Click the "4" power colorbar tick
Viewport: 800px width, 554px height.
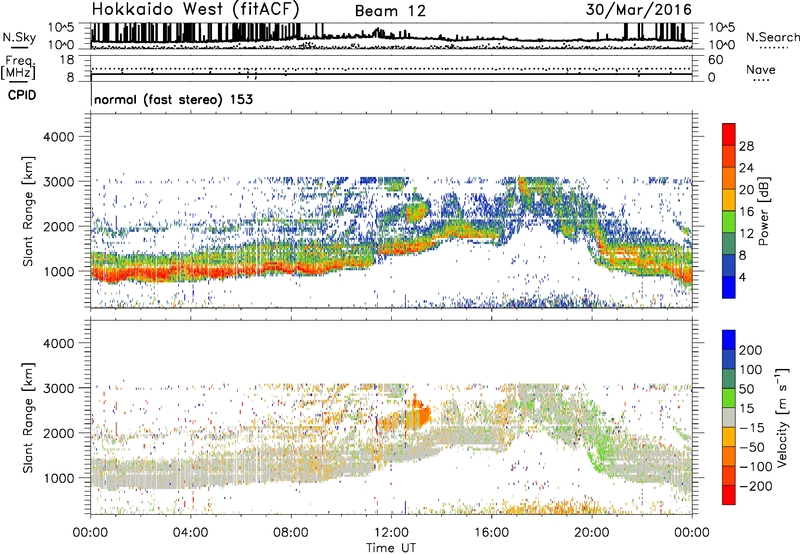(x=742, y=277)
